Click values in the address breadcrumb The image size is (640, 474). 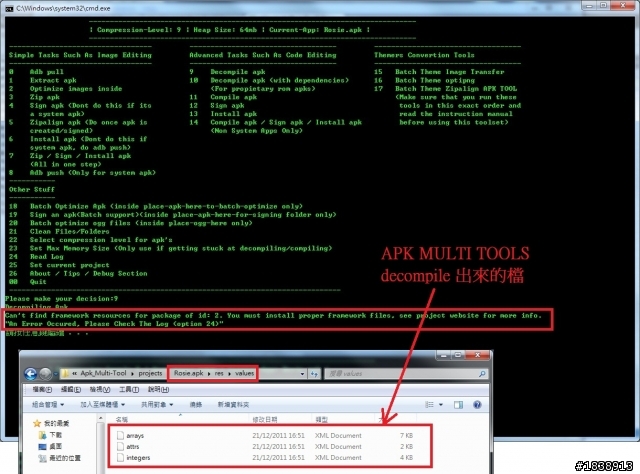click(x=244, y=374)
